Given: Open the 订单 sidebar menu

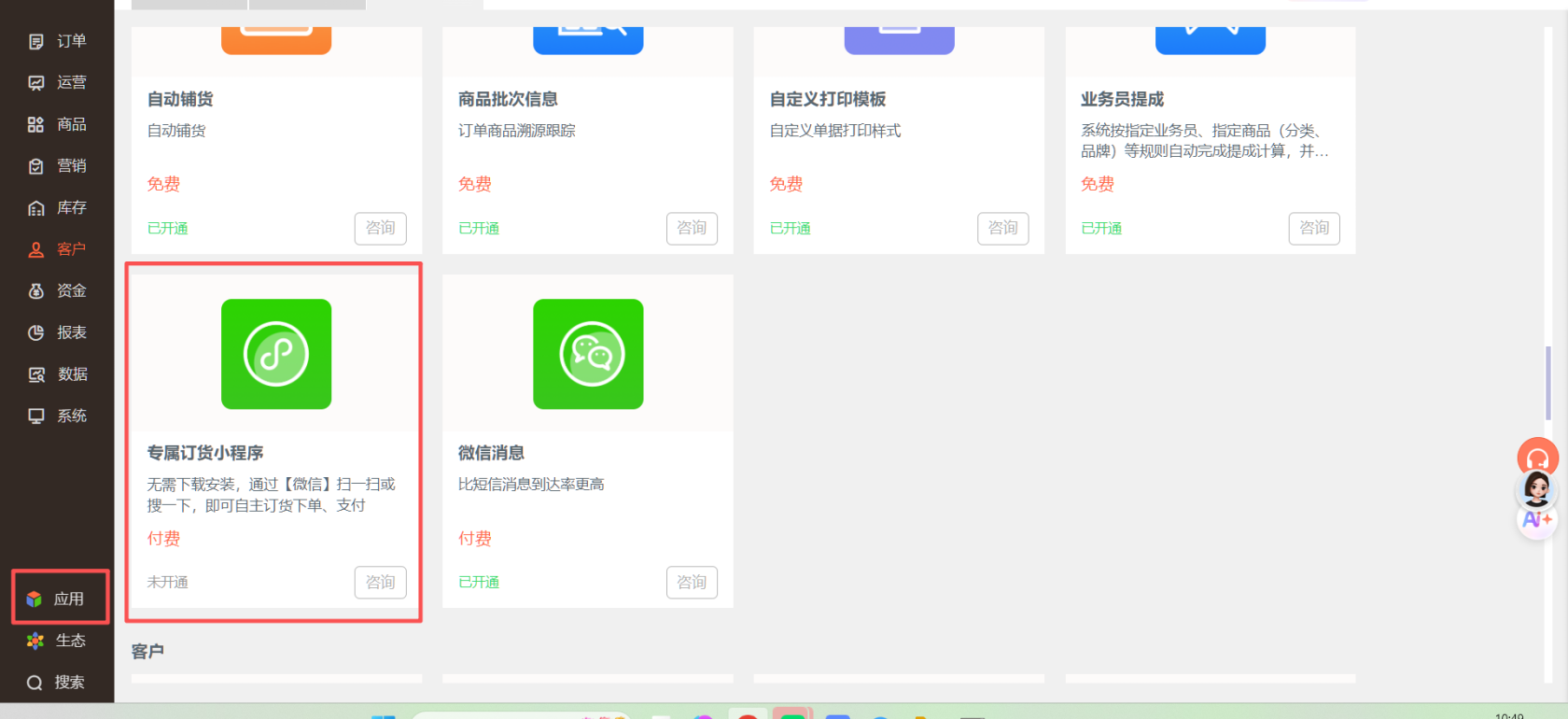Looking at the screenshot, I should 57,41.
